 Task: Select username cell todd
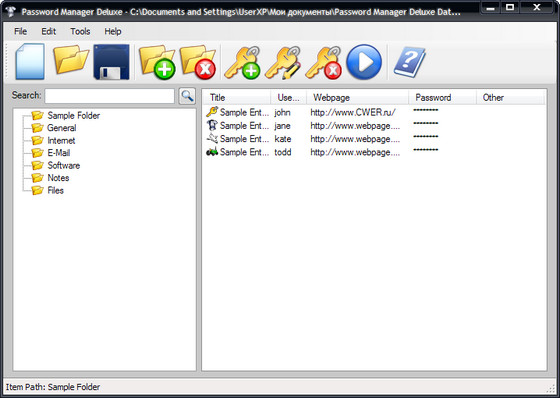pyautogui.click(x=283, y=152)
